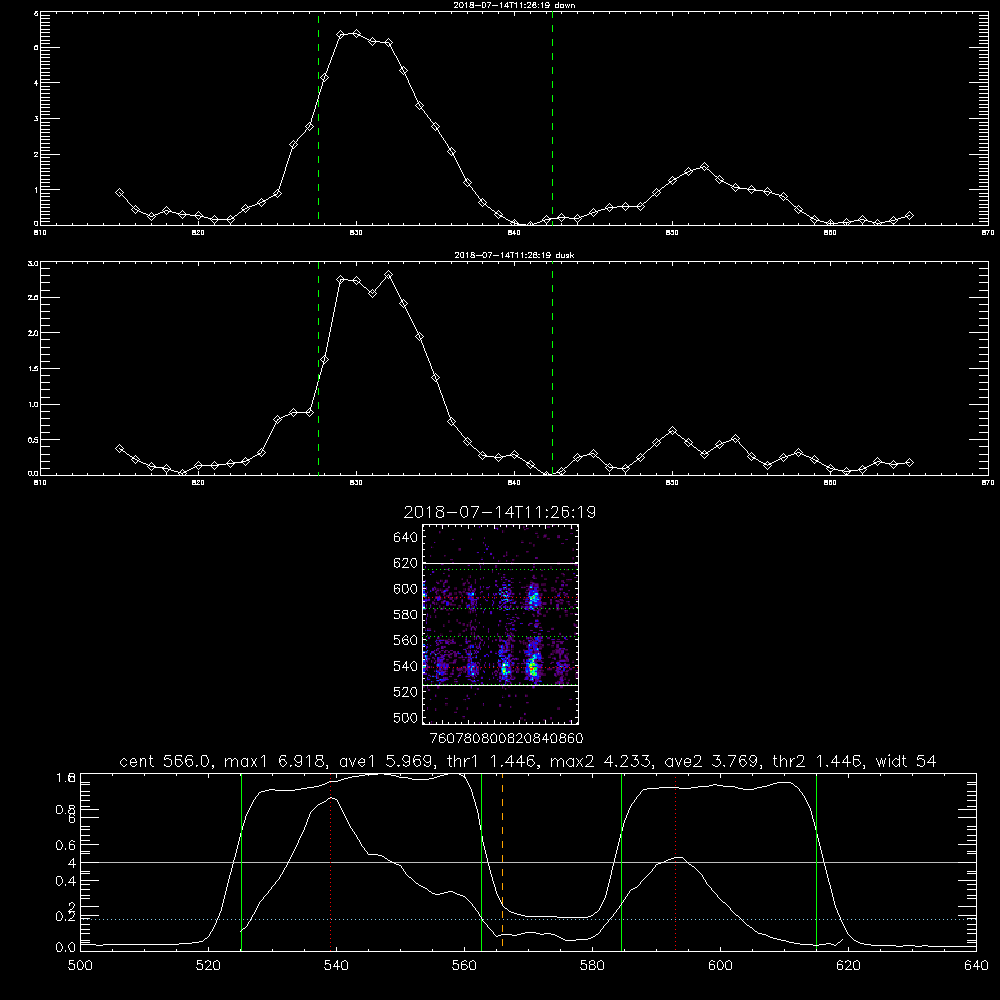This screenshot has width=1000, height=1000.
Task: Click the highest data point in dusk plot
Action: (388, 275)
